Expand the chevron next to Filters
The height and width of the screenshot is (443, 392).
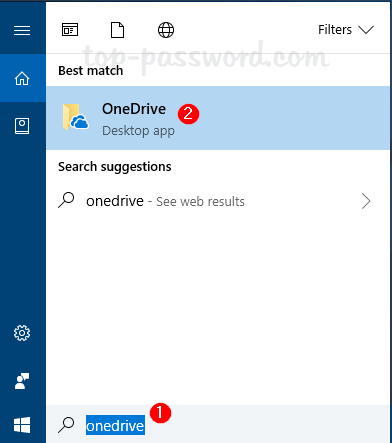click(x=366, y=30)
